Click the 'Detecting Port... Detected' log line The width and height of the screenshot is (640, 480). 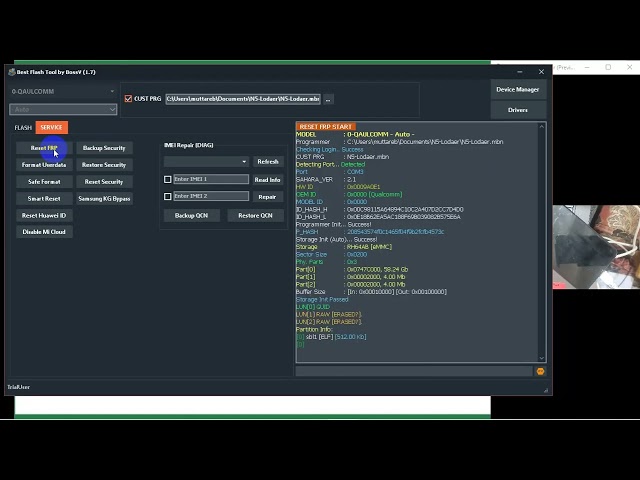[x=330, y=164]
